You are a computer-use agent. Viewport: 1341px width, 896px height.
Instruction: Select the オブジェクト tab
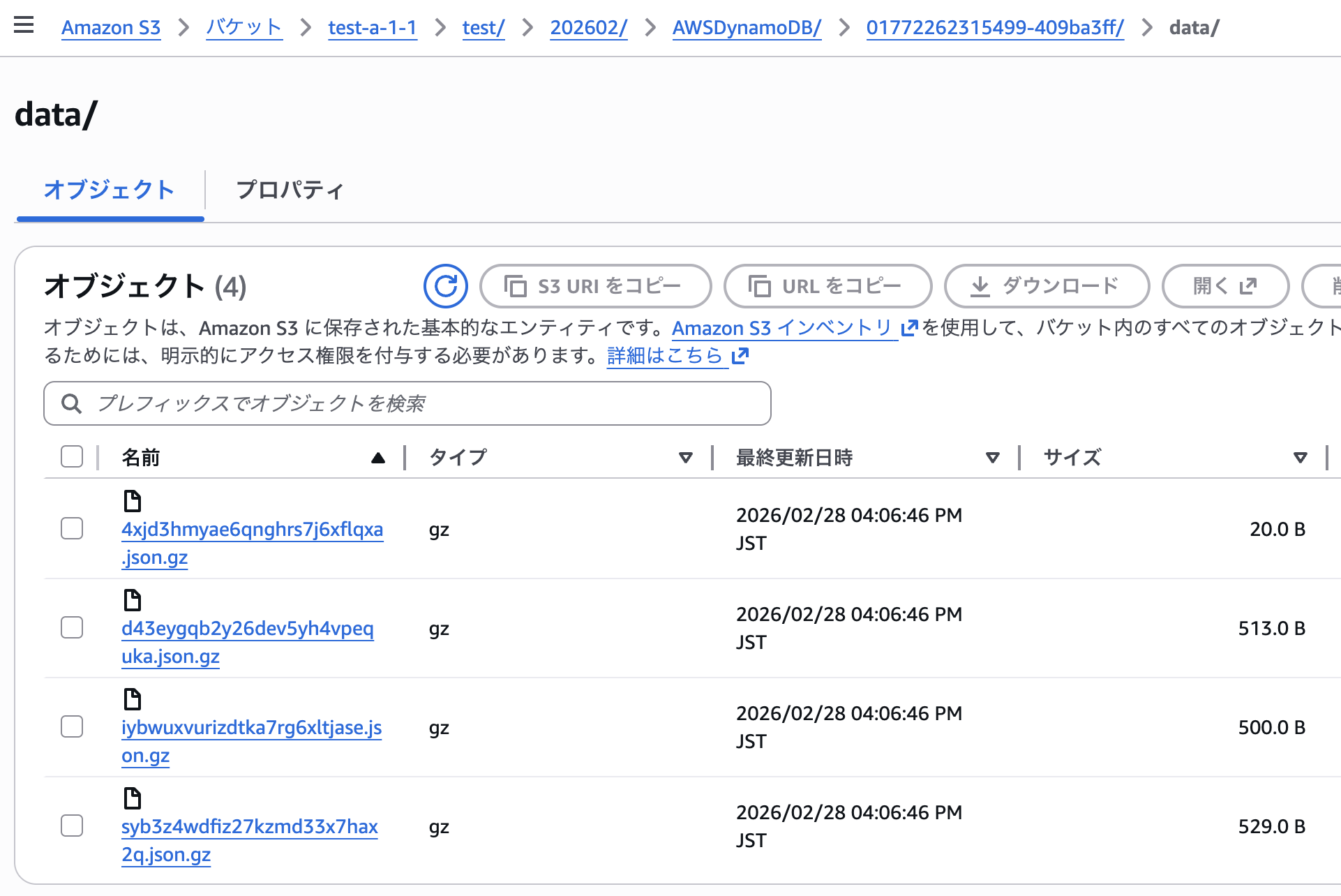point(110,190)
